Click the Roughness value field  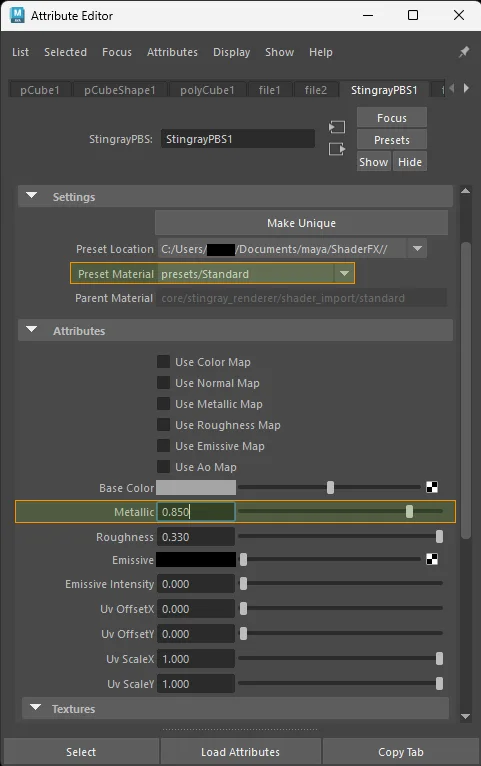click(x=195, y=537)
